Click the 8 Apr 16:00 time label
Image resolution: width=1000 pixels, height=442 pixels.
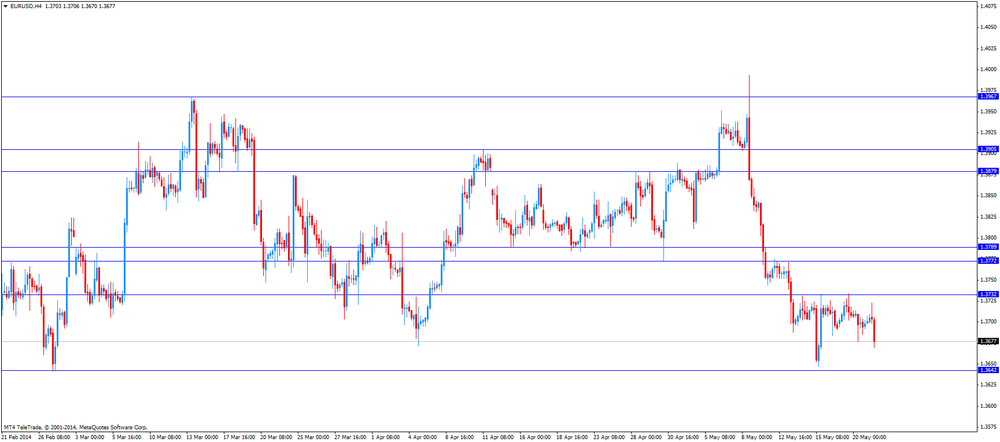click(x=462, y=438)
